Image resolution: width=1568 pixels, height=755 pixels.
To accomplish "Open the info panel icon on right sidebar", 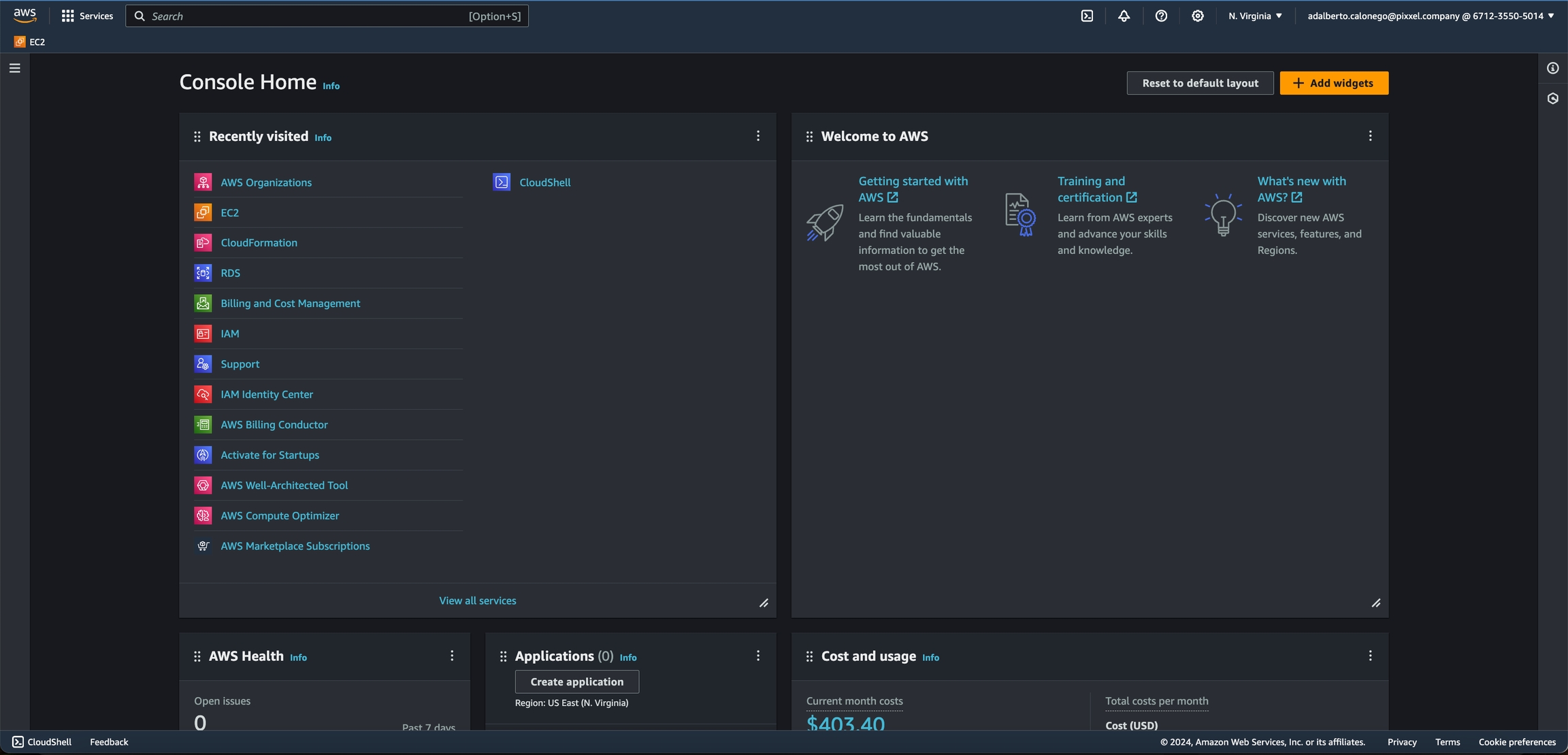I will point(1552,68).
